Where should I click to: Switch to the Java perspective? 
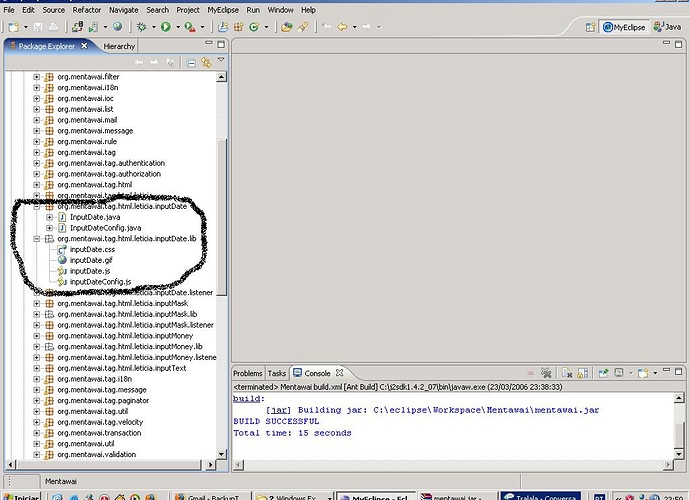668,27
